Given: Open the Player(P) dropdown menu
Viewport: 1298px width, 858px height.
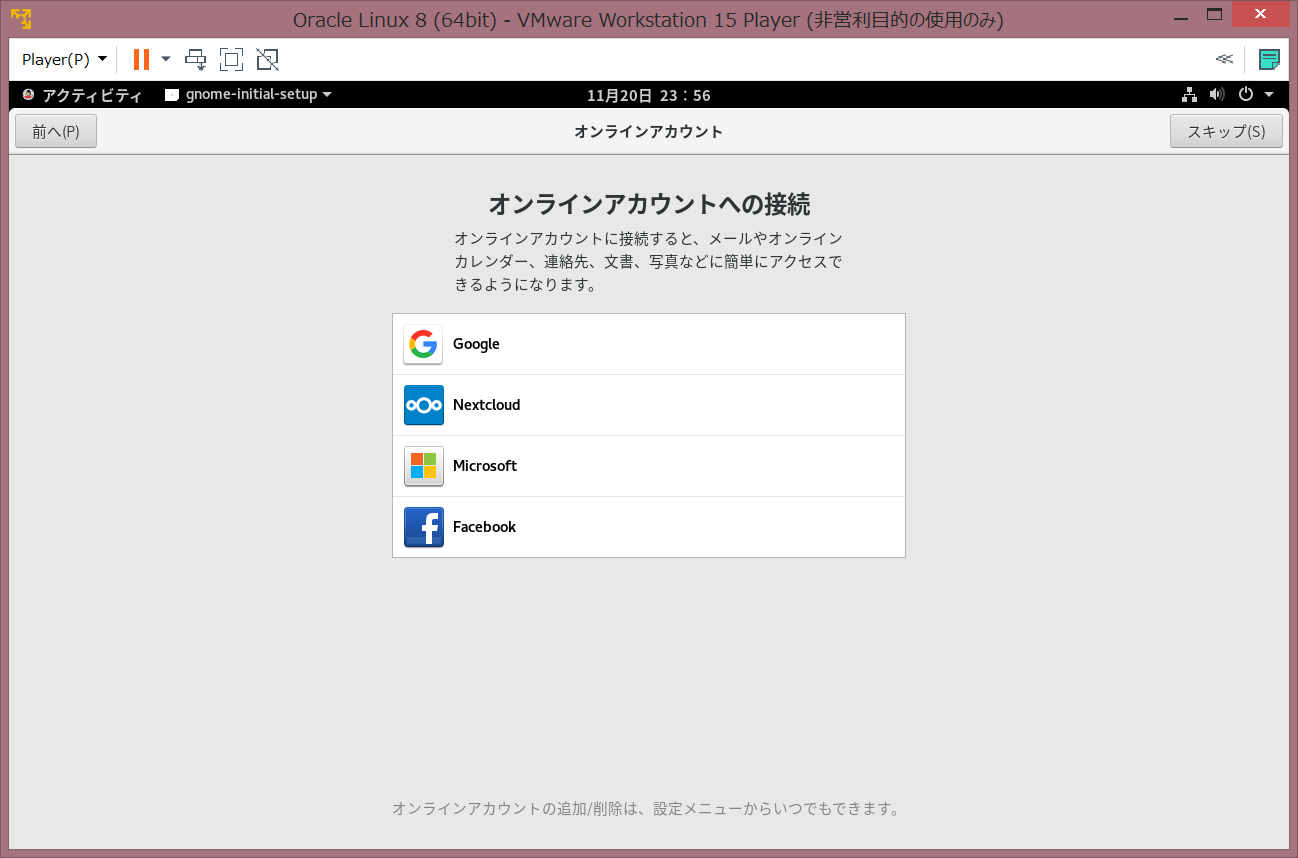Looking at the screenshot, I should 64,59.
